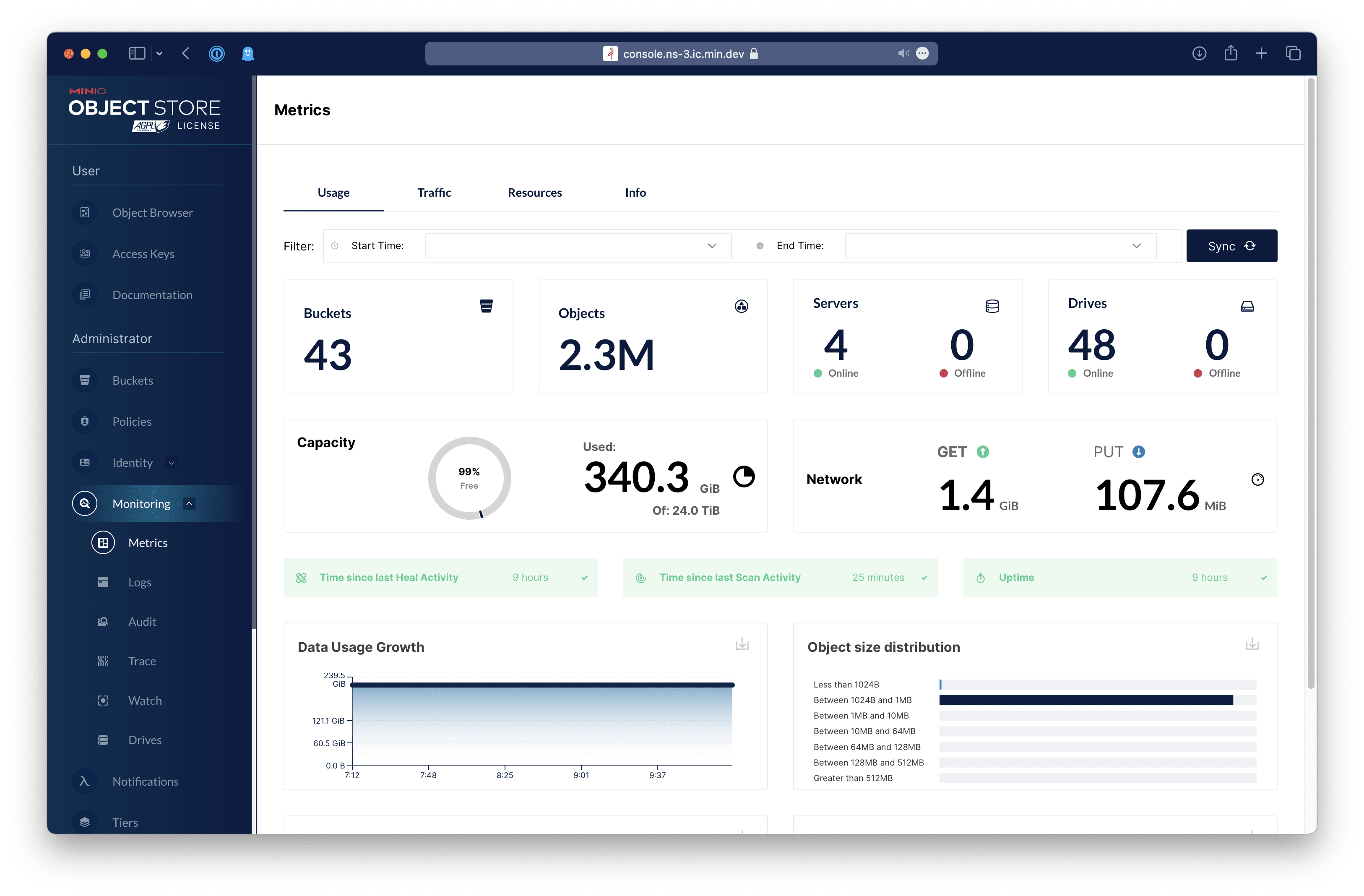This screenshot has width=1364, height=896.
Task: Click the Policies icon in sidebar
Action: click(85, 421)
